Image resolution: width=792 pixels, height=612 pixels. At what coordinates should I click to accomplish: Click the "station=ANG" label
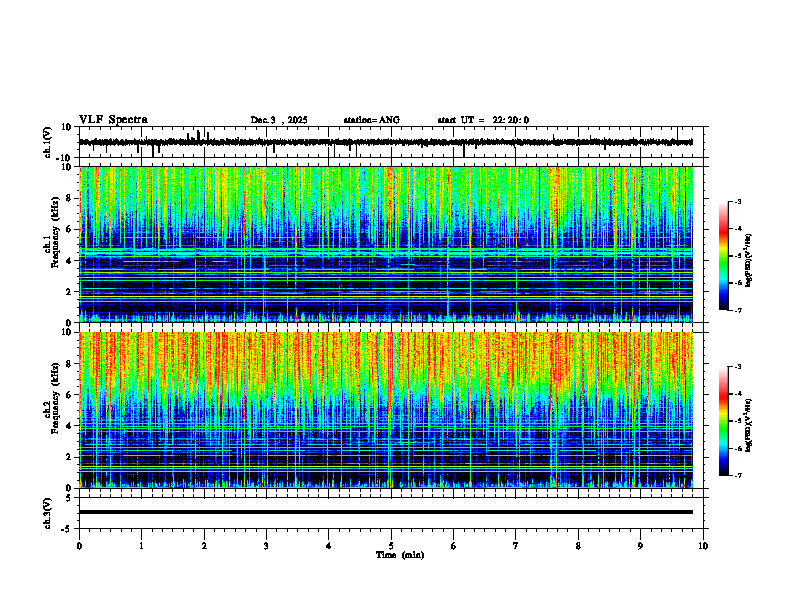point(371,120)
